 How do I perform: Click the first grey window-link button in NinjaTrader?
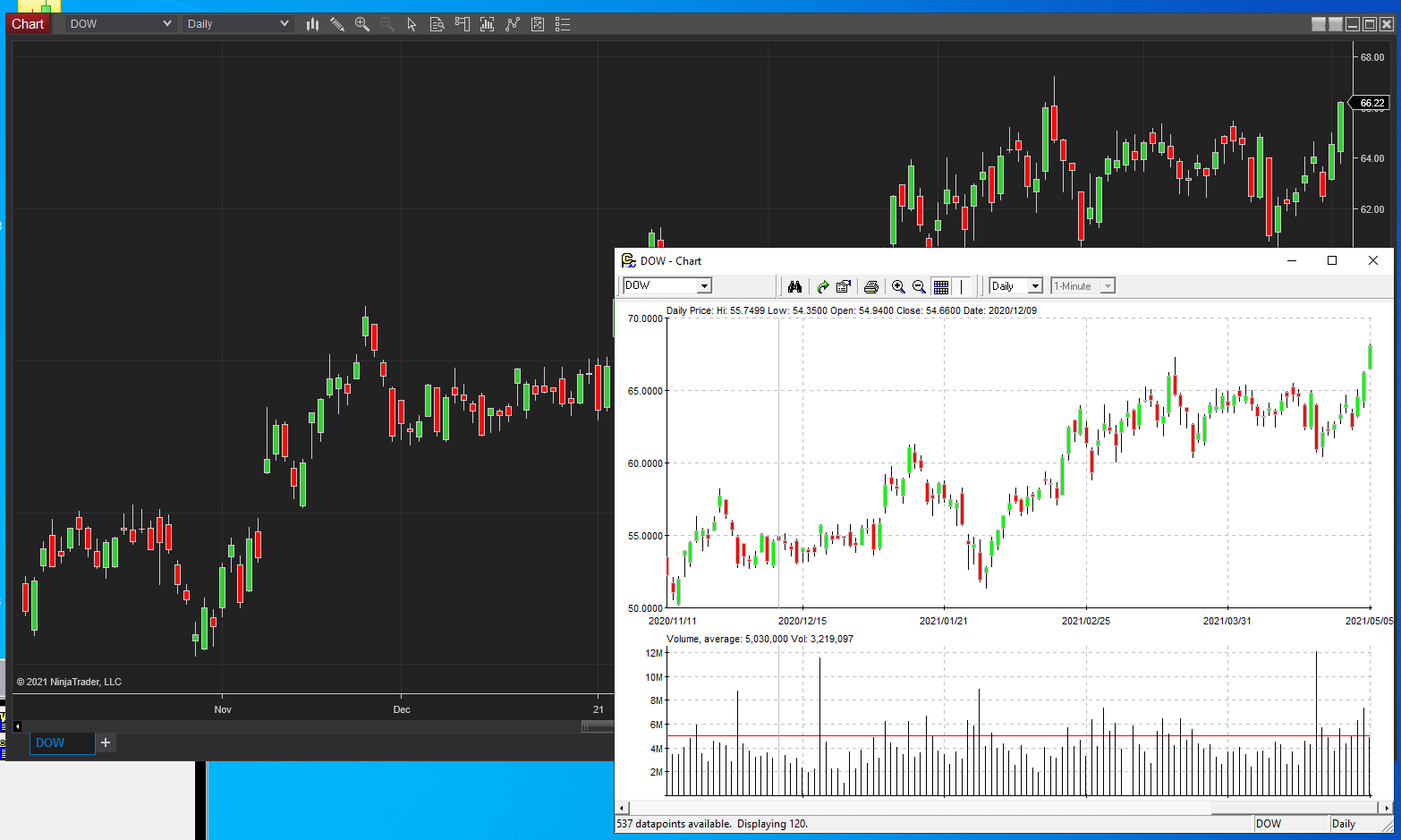pyautogui.click(x=1319, y=24)
